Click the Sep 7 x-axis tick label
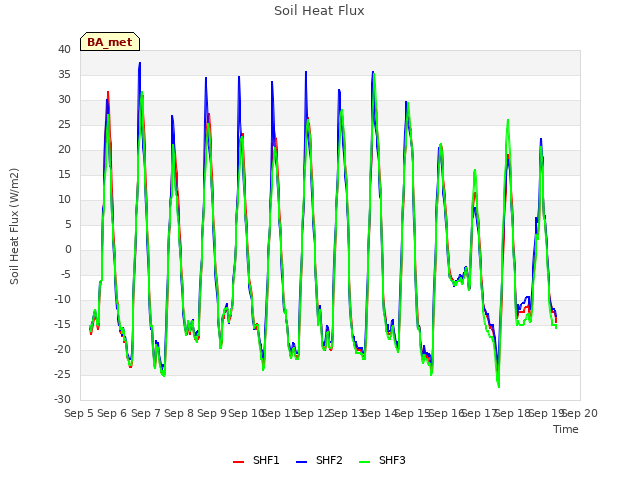 (145, 413)
